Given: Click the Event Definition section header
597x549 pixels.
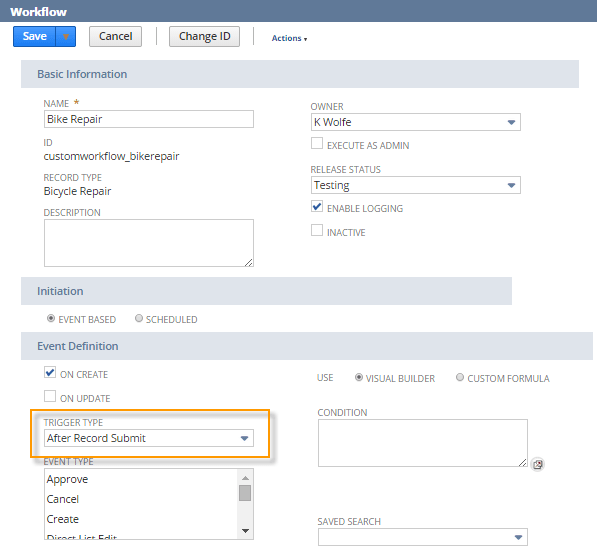Looking at the screenshot, I should 307,346.
